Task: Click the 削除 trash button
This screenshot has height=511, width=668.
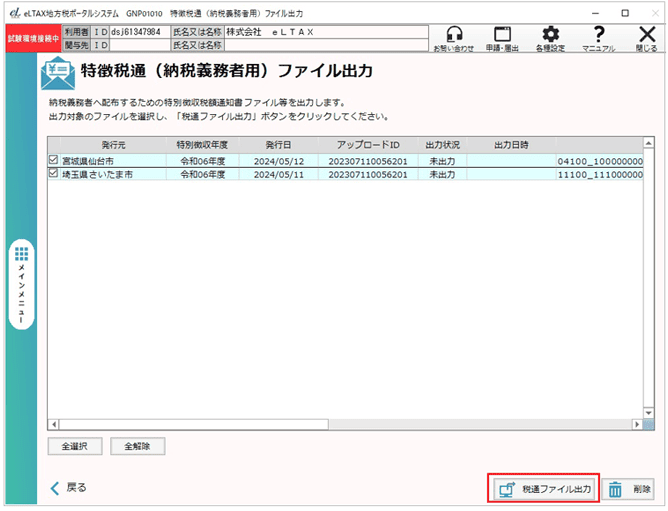Action: 628,489
